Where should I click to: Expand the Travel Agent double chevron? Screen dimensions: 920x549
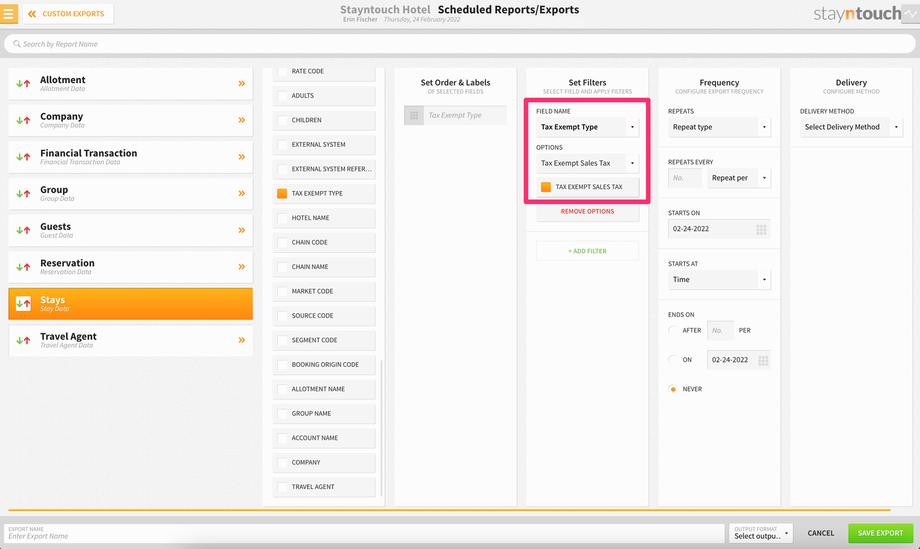click(x=242, y=340)
